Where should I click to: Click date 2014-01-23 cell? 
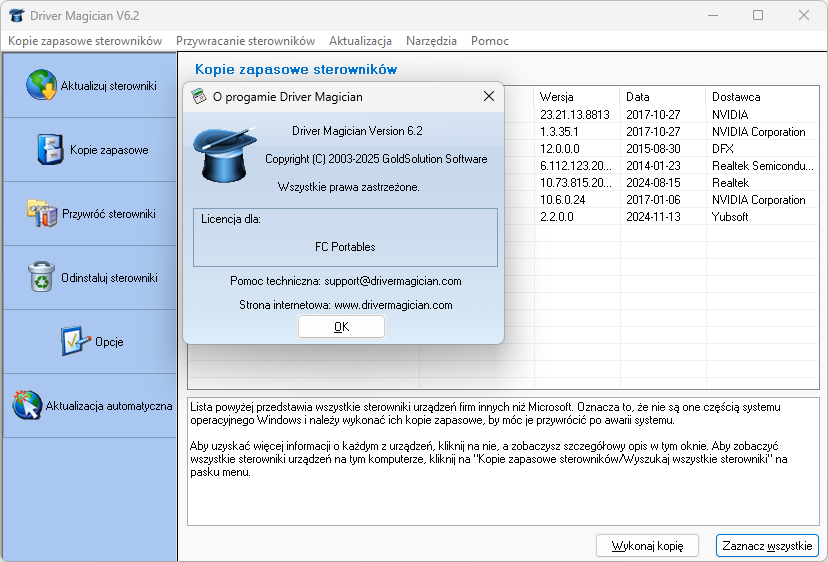tap(653, 165)
